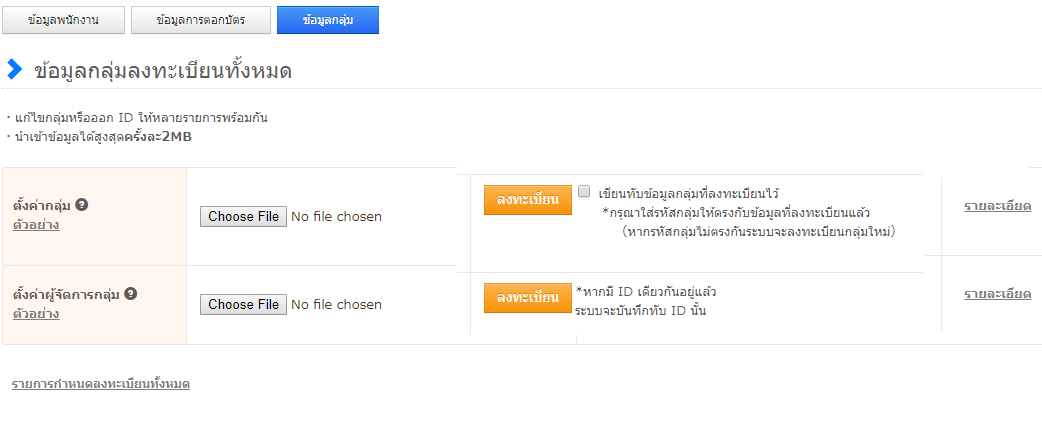Click ลงทะเบียน button in ตั้งค่ากลุ่ม row
The width and height of the screenshot is (1042, 428).
pos(528,199)
